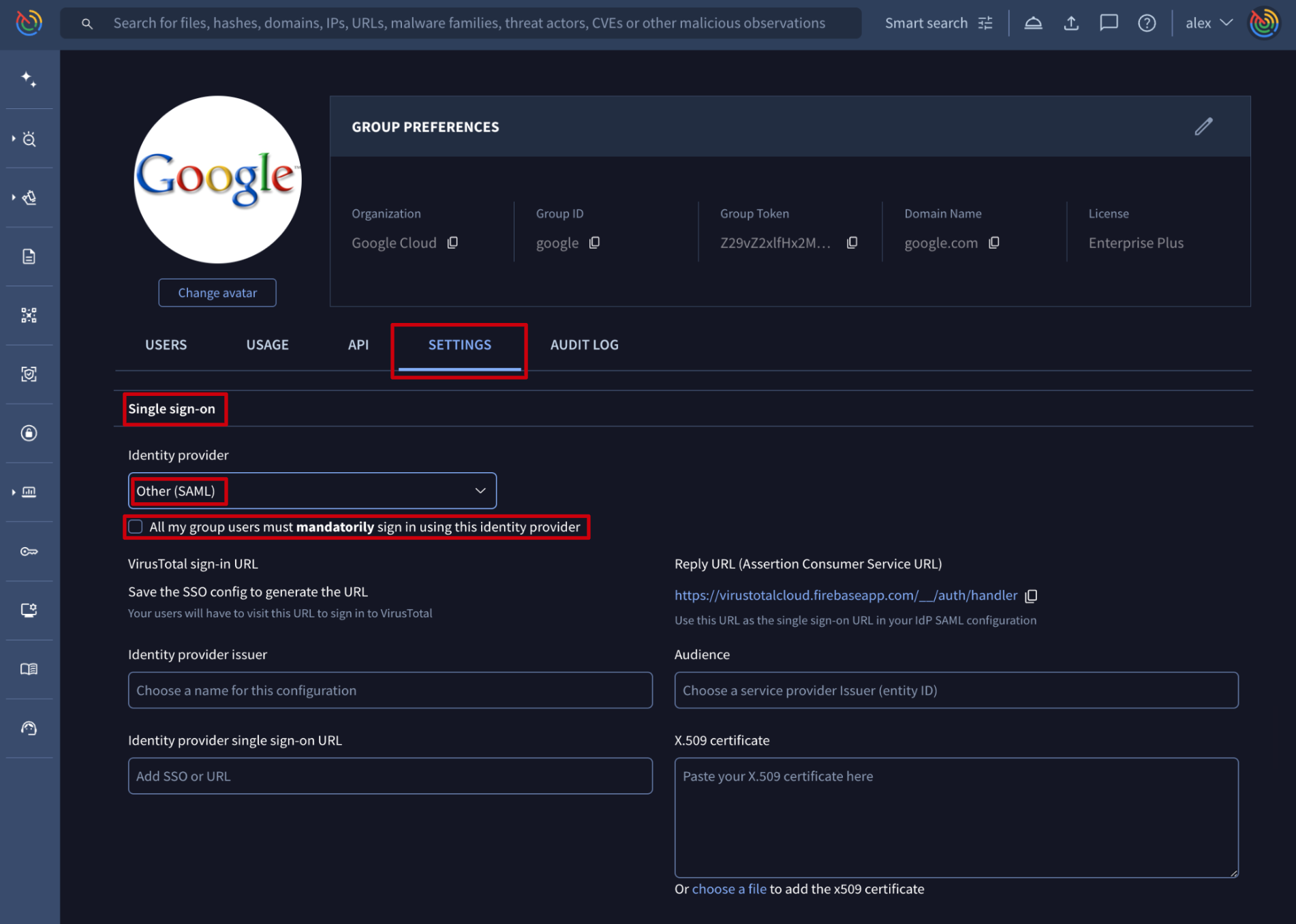Click choose a file link for certificate
Viewport: 1296px width, 924px height.
click(x=729, y=889)
